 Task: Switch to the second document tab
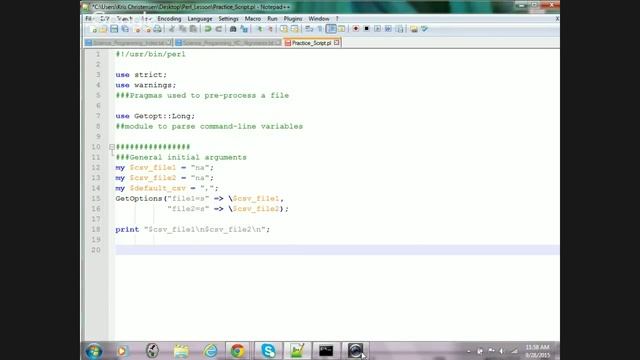[228, 43]
